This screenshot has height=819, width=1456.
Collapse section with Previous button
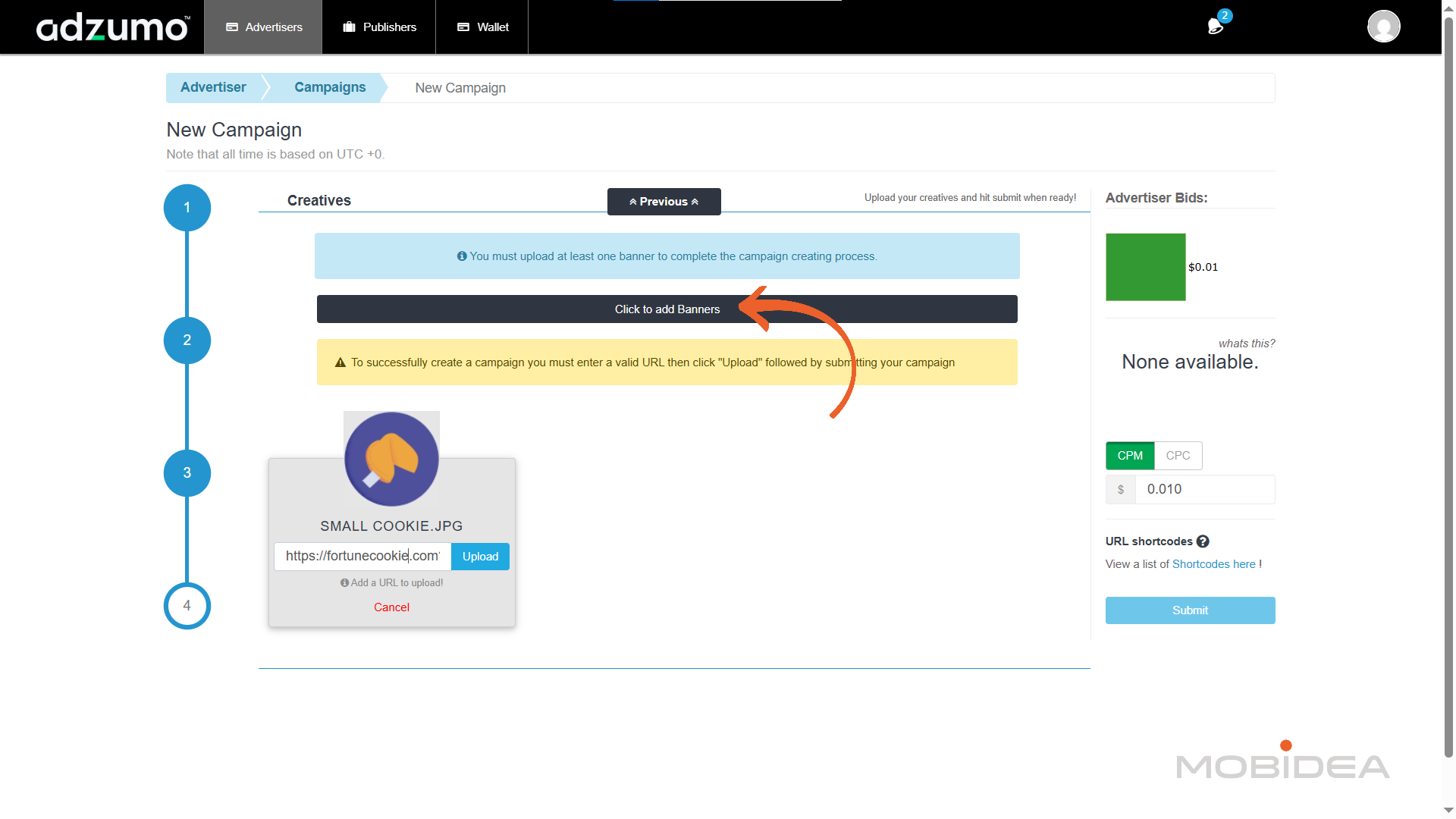(664, 202)
